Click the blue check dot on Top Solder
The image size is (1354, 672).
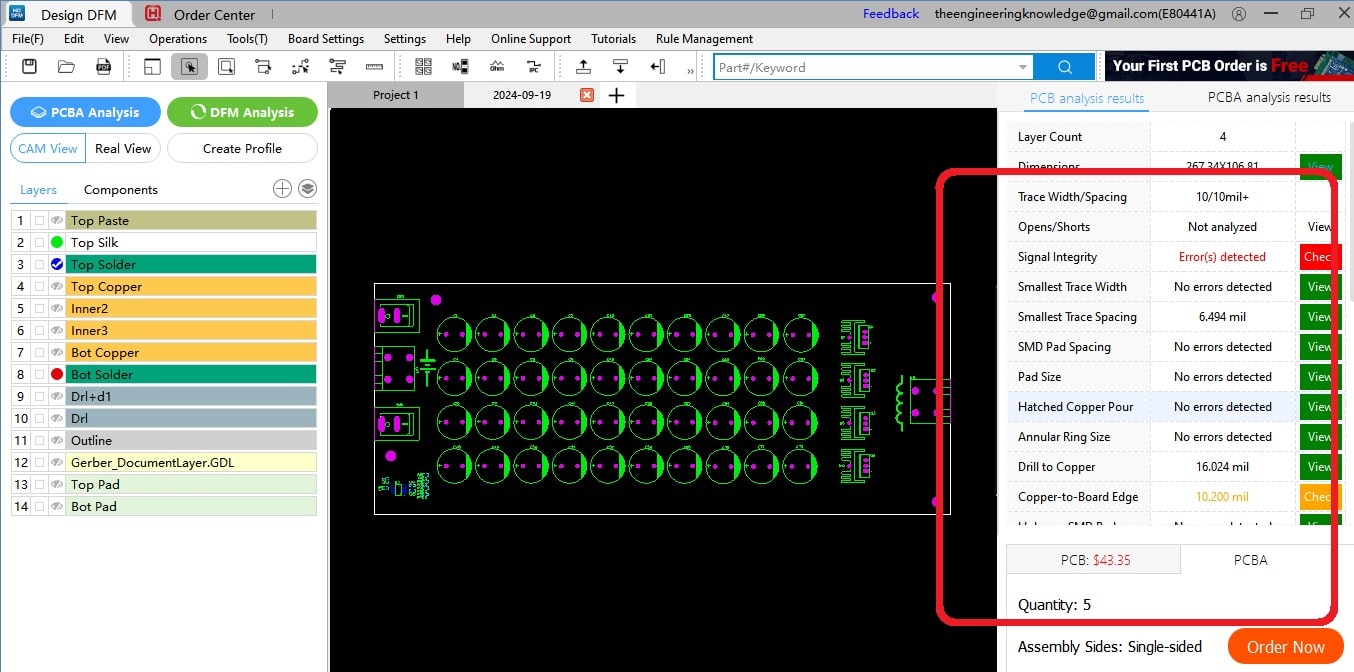[57, 264]
